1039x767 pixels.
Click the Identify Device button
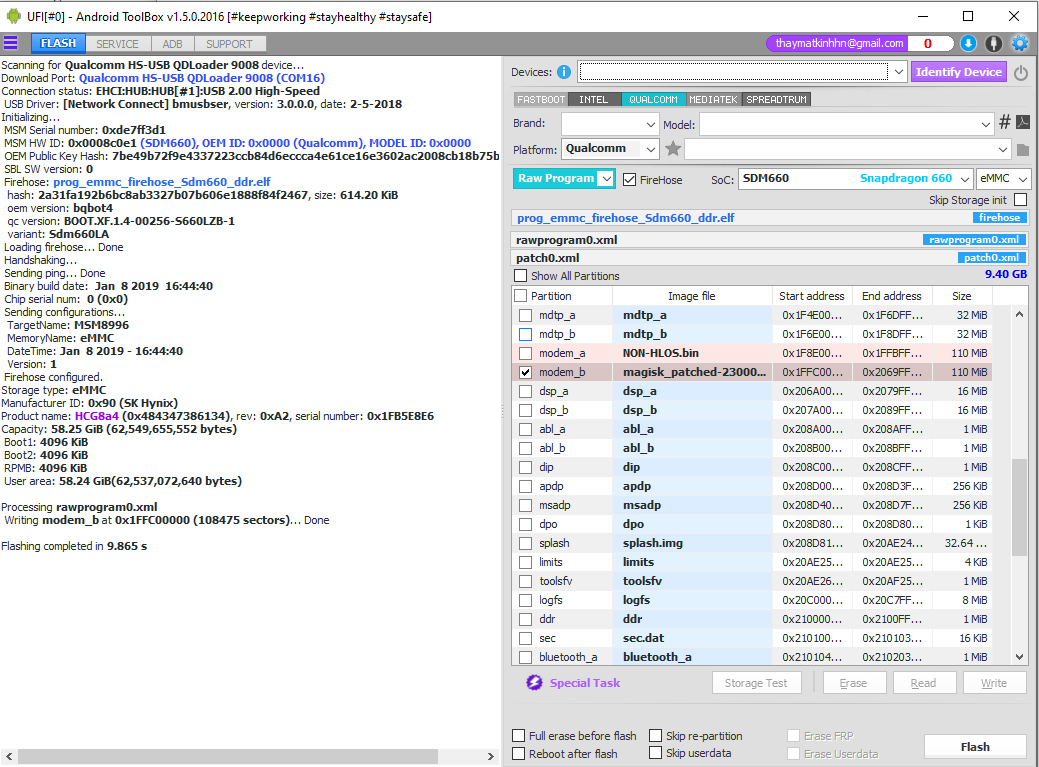pos(958,72)
